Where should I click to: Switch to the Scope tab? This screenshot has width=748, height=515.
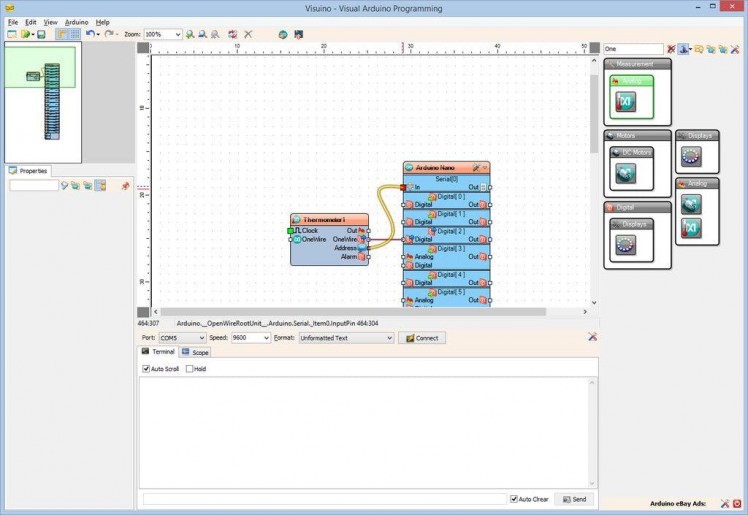pos(196,353)
